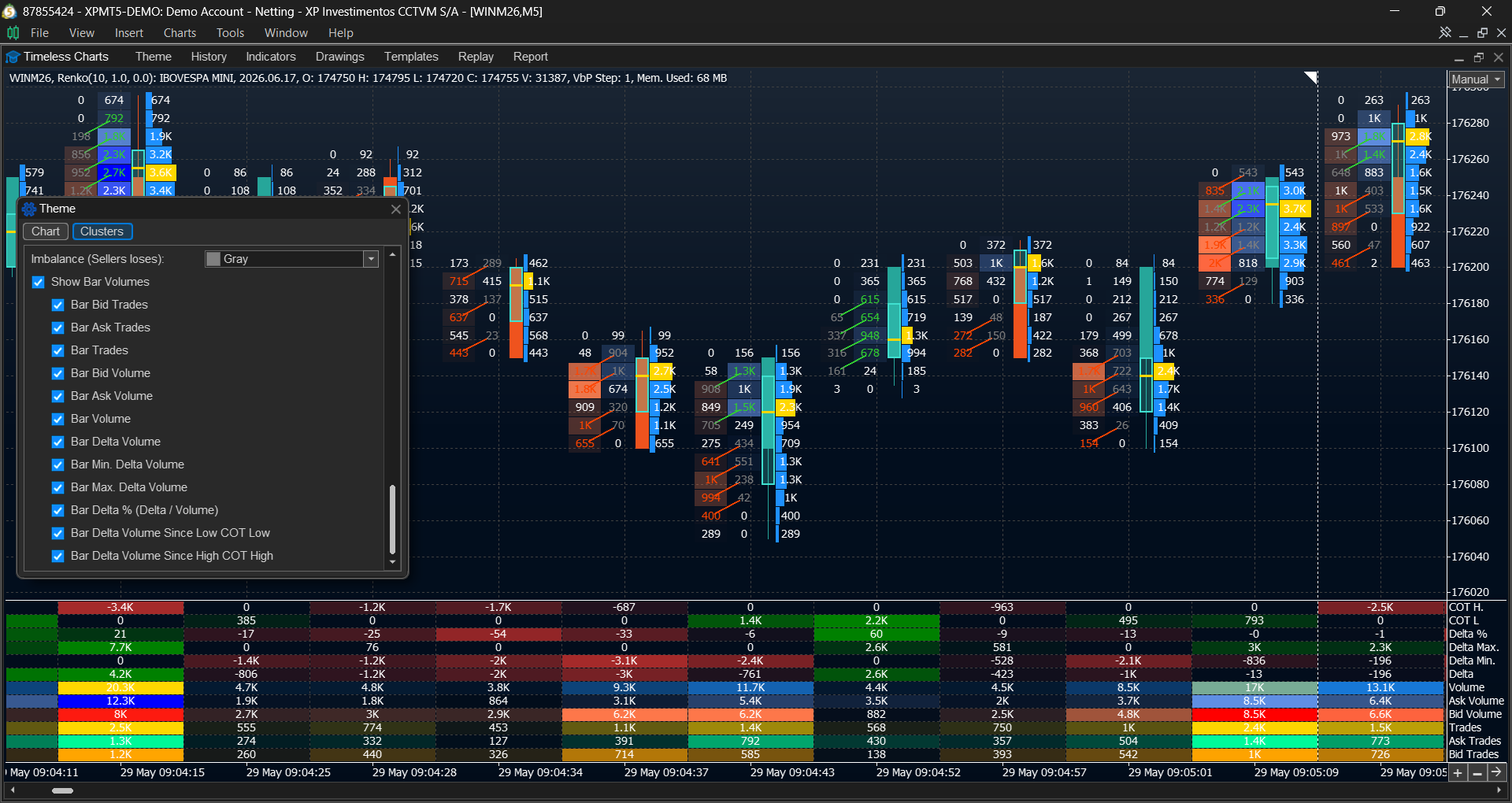This screenshot has height=803, width=1512.
Task: Open the Charts menu
Action: pyautogui.click(x=180, y=33)
